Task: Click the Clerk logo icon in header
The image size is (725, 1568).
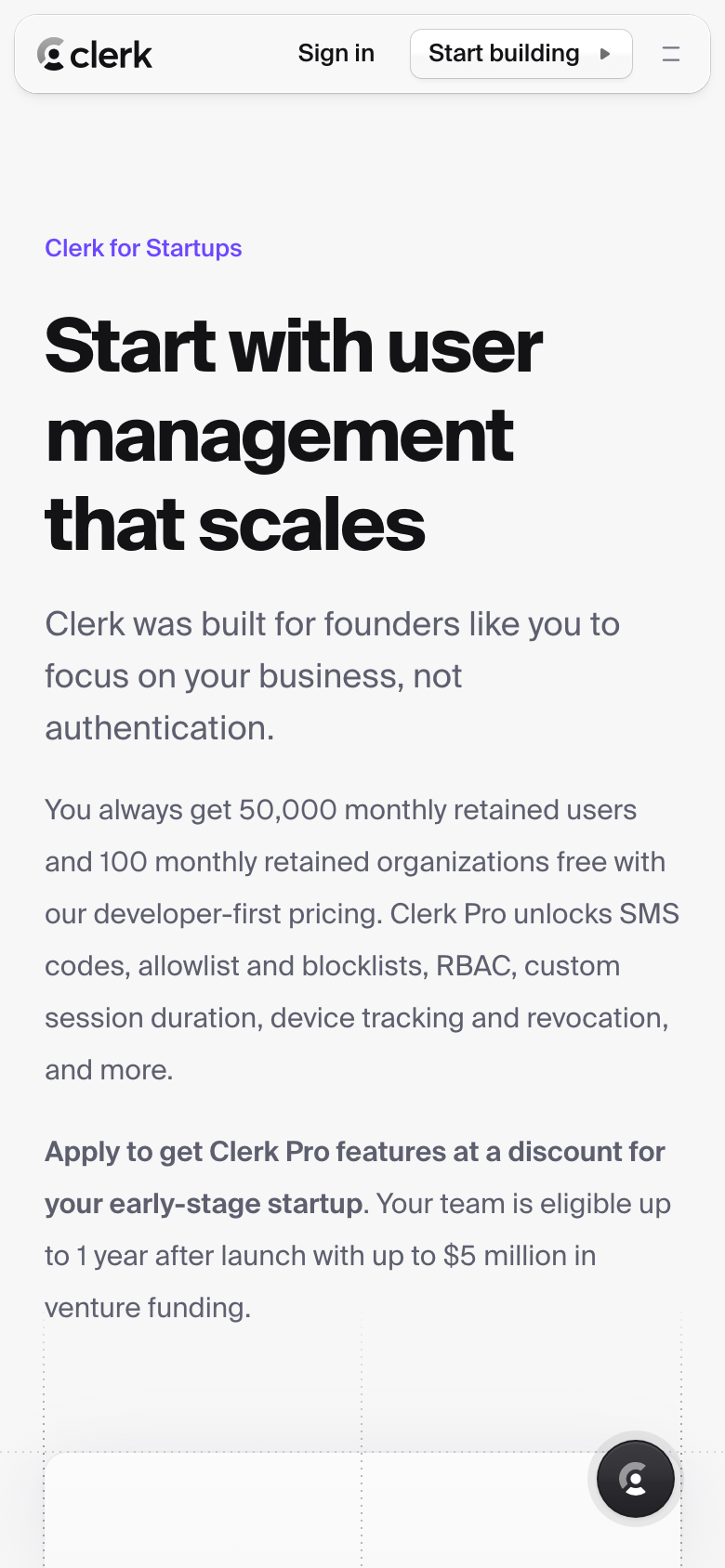Action: (x=50, y=54)
